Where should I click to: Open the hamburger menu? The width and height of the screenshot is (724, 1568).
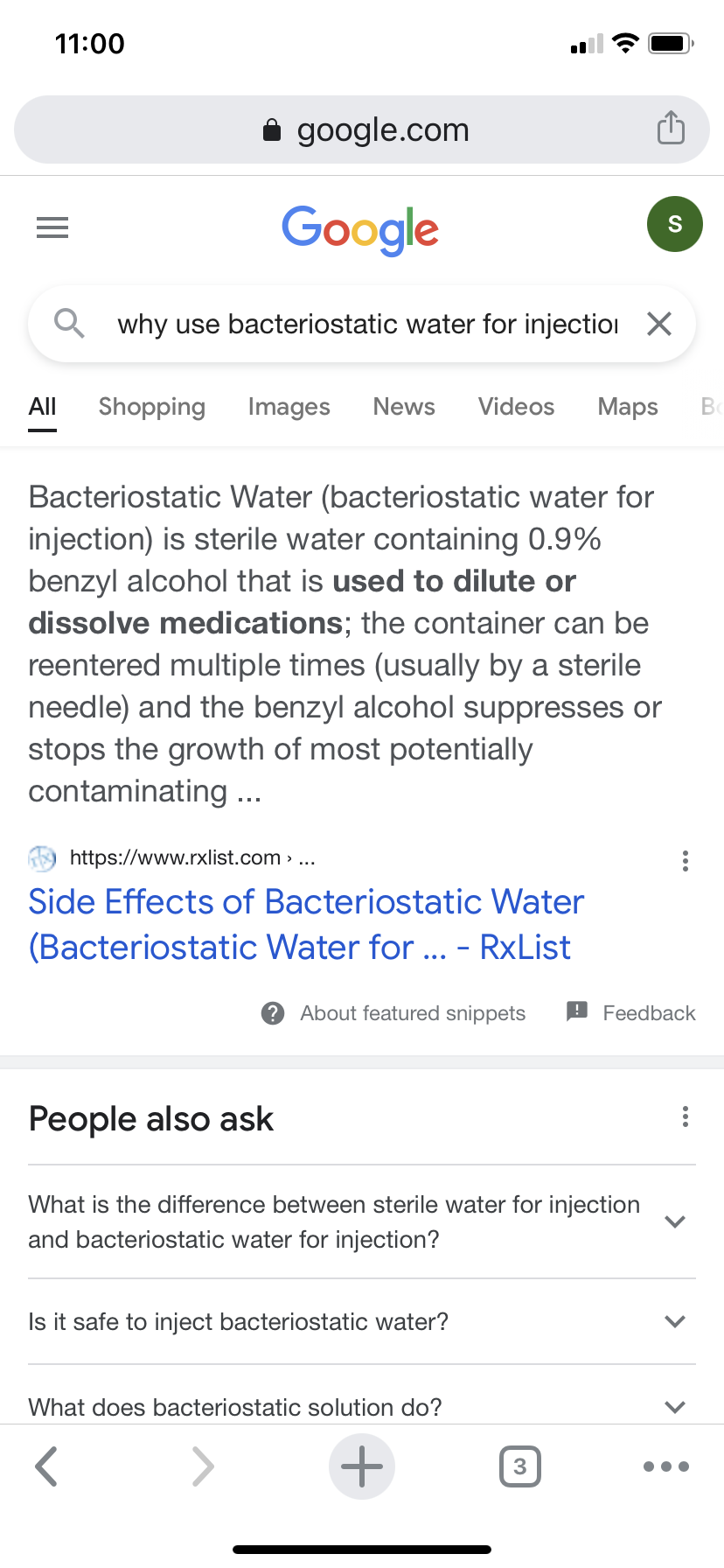pyautogui.click(x=52, y=227)
